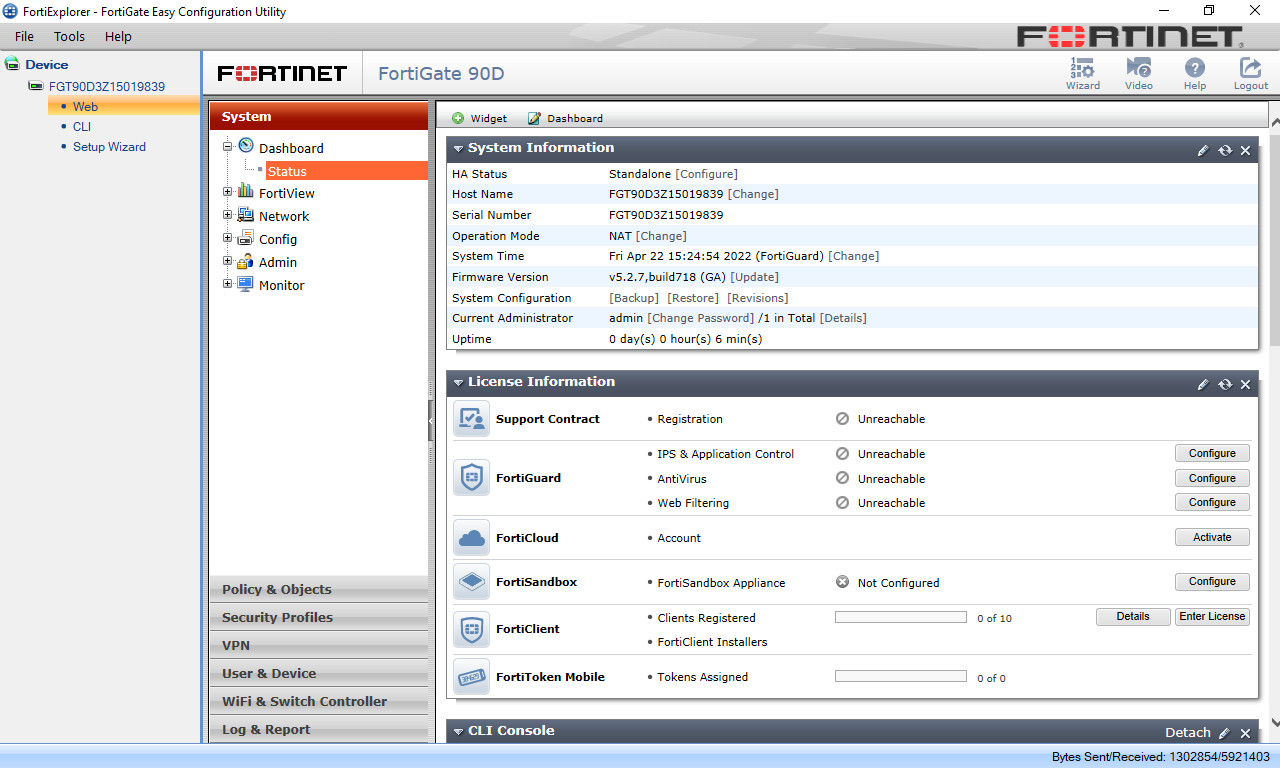Click Configure for FortiSandbox Appliance
The image size is (1280, 768).
click(x=1212, y=581)
